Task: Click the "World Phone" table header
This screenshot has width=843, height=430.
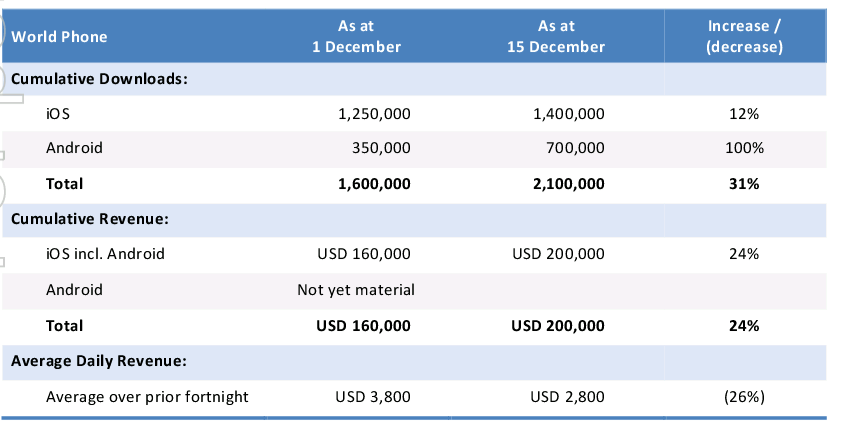Action: tap(60, 37)
